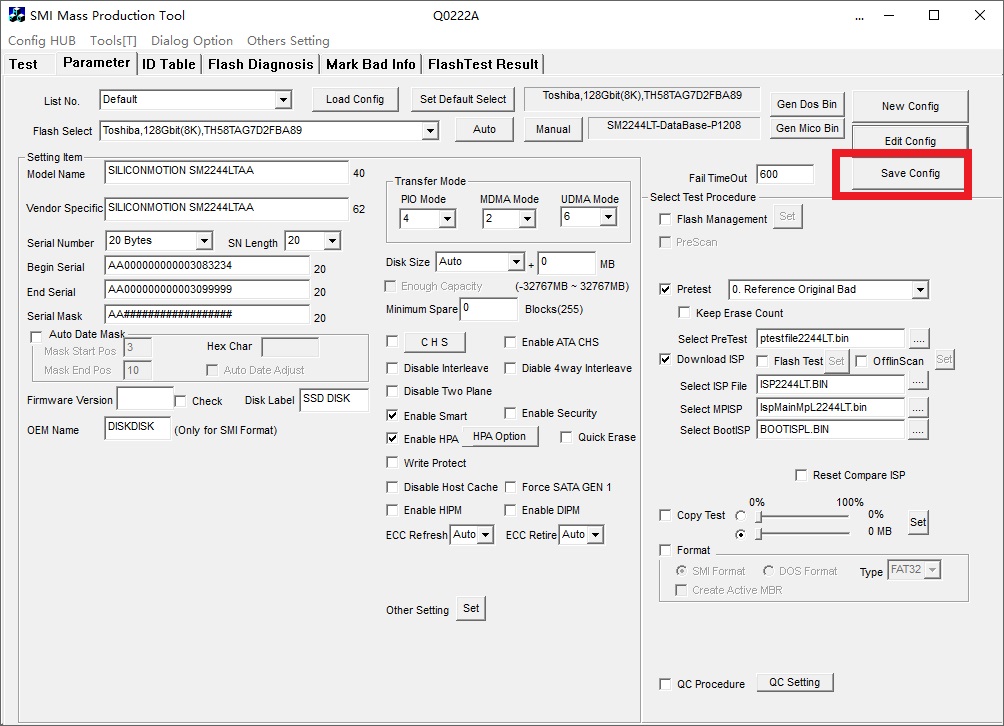Browse for the Select PreTest file
The width and height of the screenshot is (1004, 726).
(918, 339)
